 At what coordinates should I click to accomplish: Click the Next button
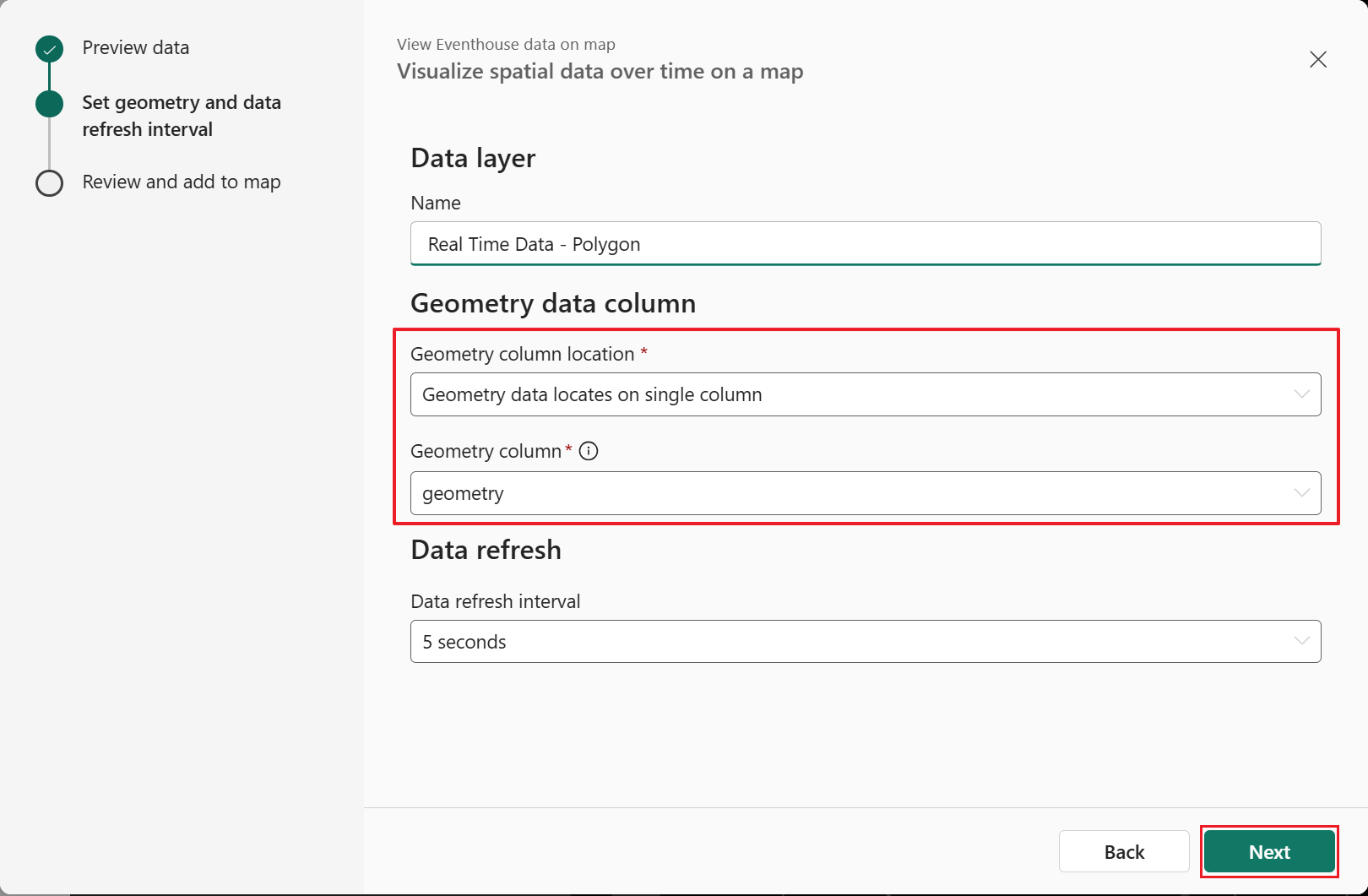1268,851
